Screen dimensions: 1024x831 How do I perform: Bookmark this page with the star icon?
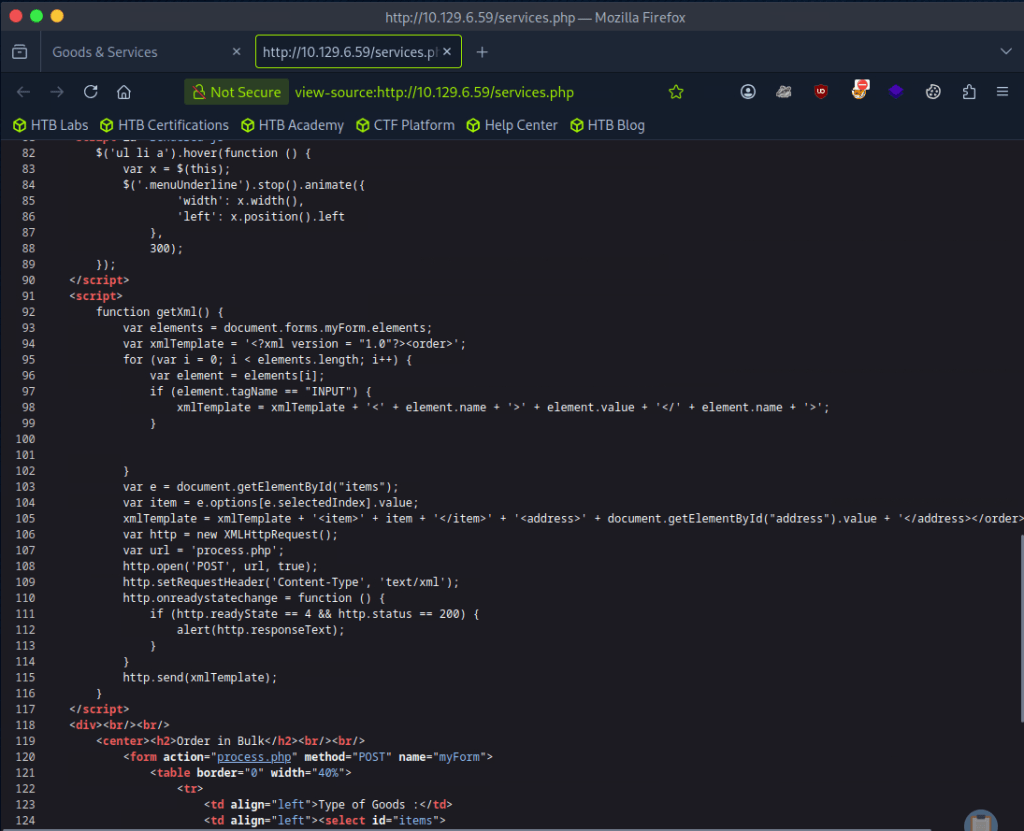676,92
